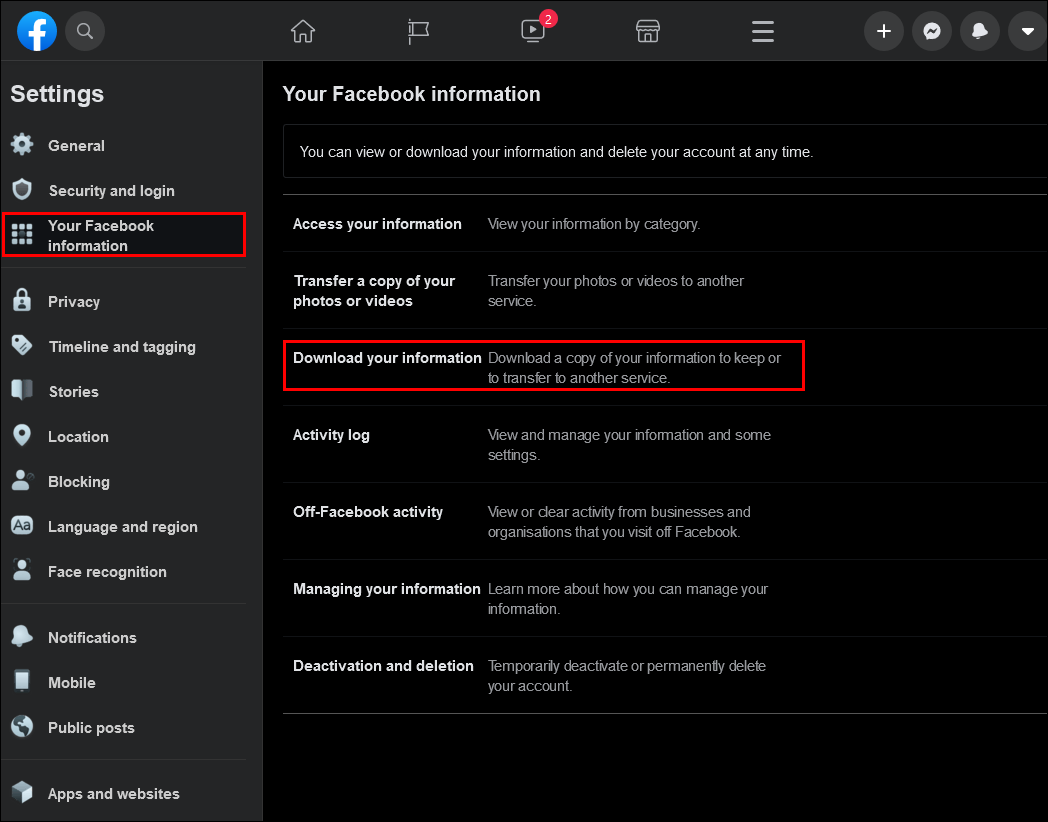Click the Your Facebook information grid icon

(22, 234)
